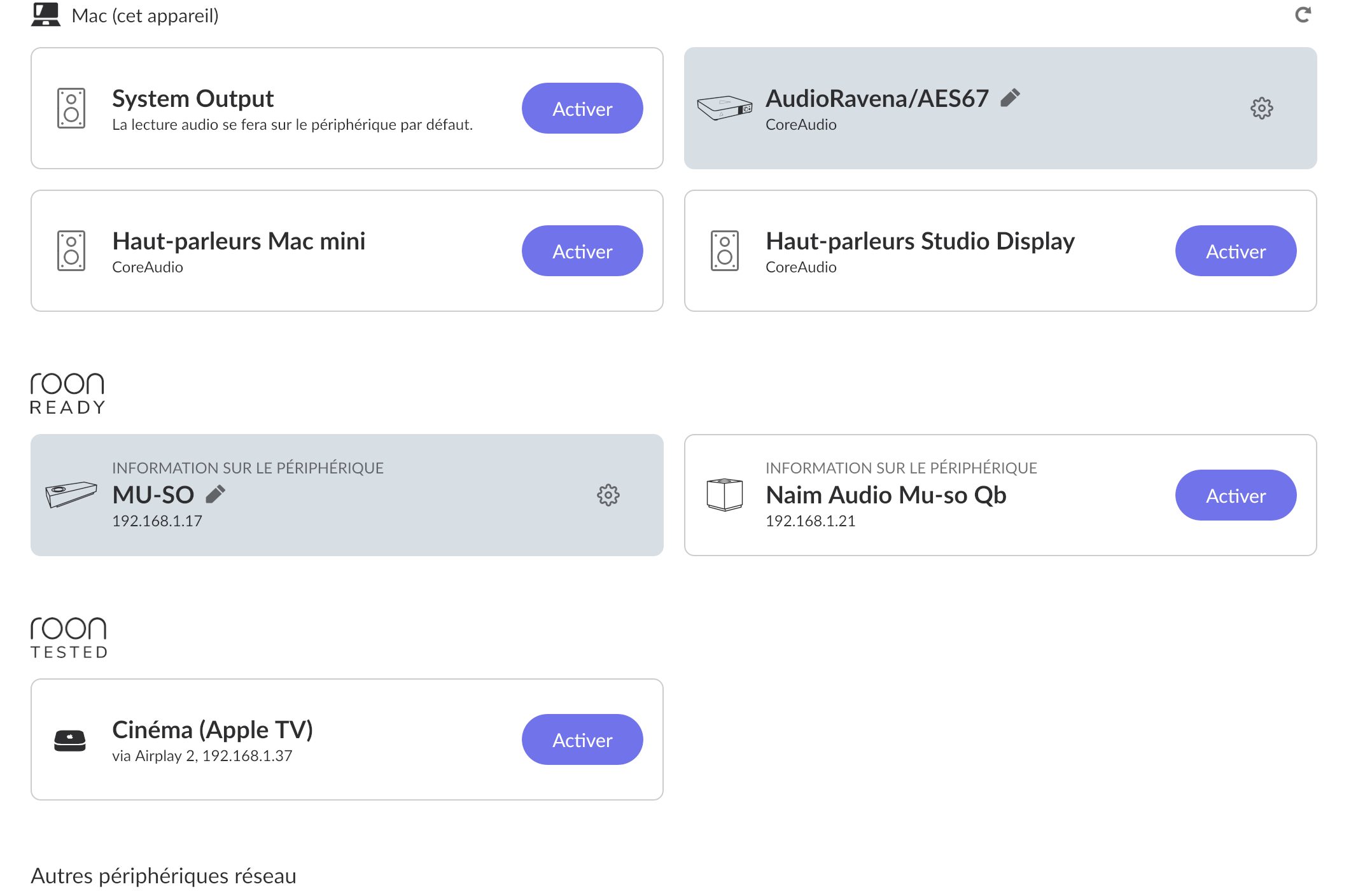Click the refresh icon at top right
1372x896 pixels.
click(1303, 15)
